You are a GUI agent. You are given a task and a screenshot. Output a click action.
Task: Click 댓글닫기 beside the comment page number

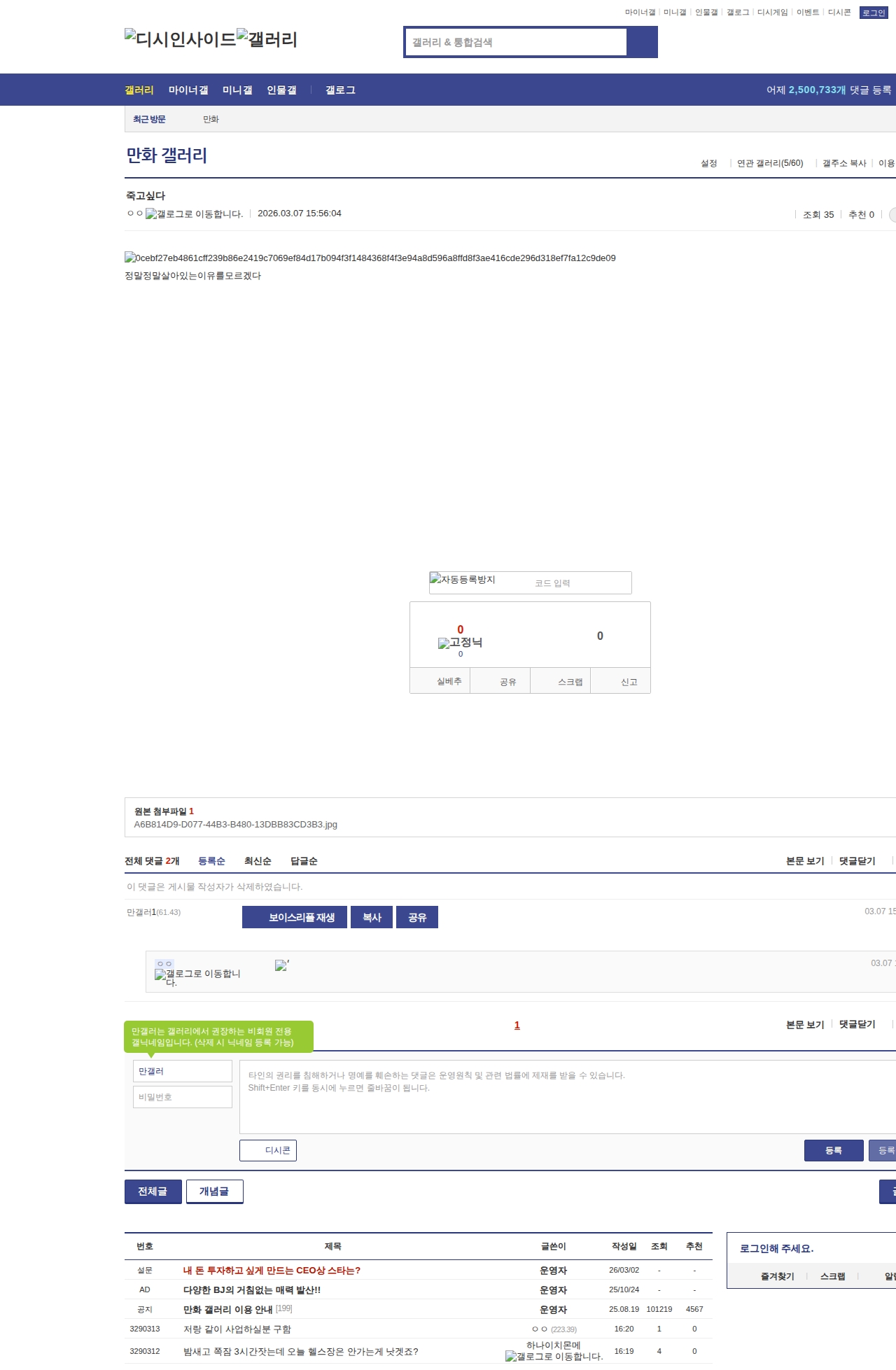point(857,1024)
